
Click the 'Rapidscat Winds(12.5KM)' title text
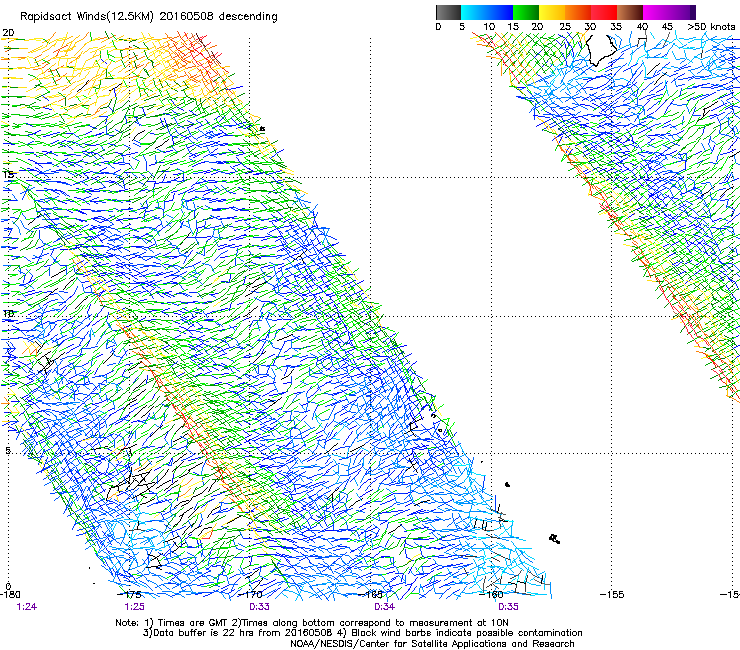point(87,17)
